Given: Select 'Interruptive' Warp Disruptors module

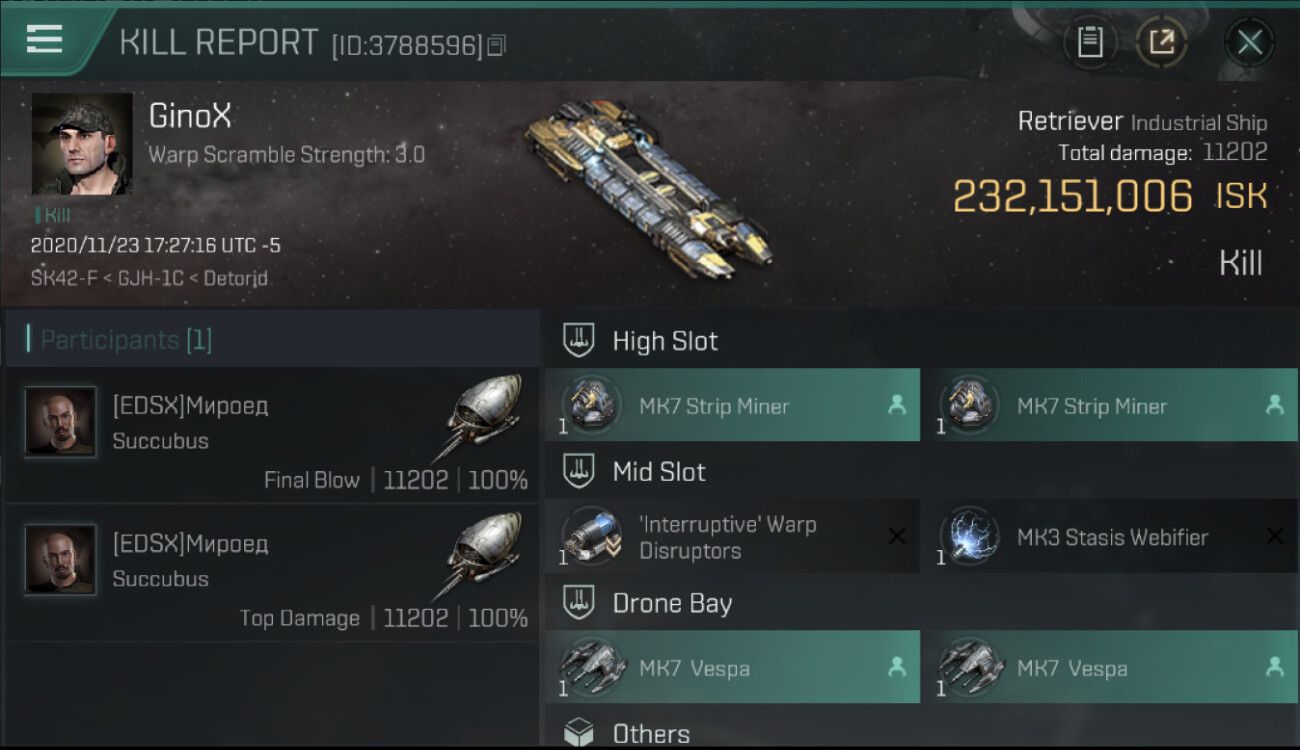Looking at the screenshot, I should [x=732, y=537].
